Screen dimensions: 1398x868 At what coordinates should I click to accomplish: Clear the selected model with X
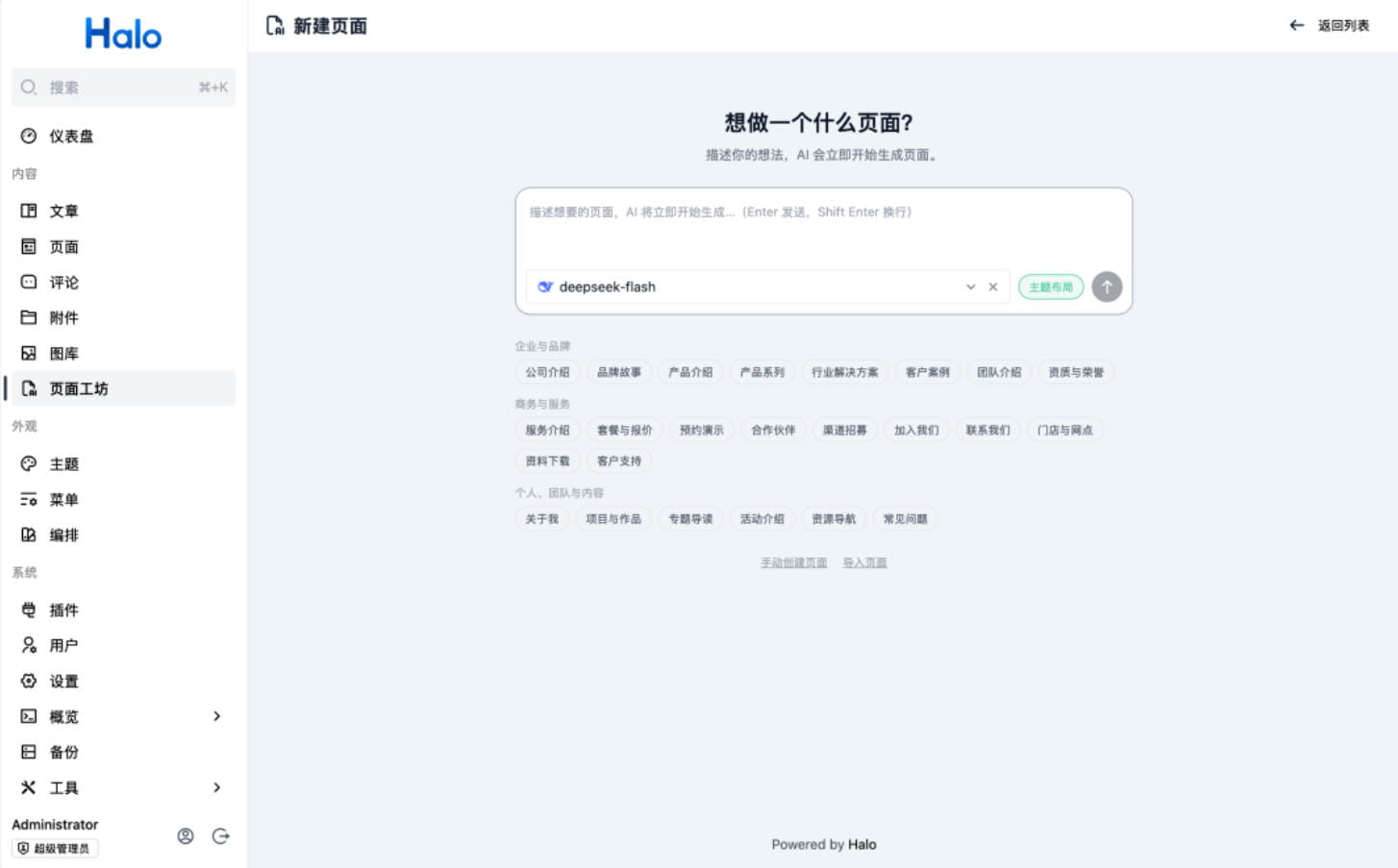(x=993, y=287)
